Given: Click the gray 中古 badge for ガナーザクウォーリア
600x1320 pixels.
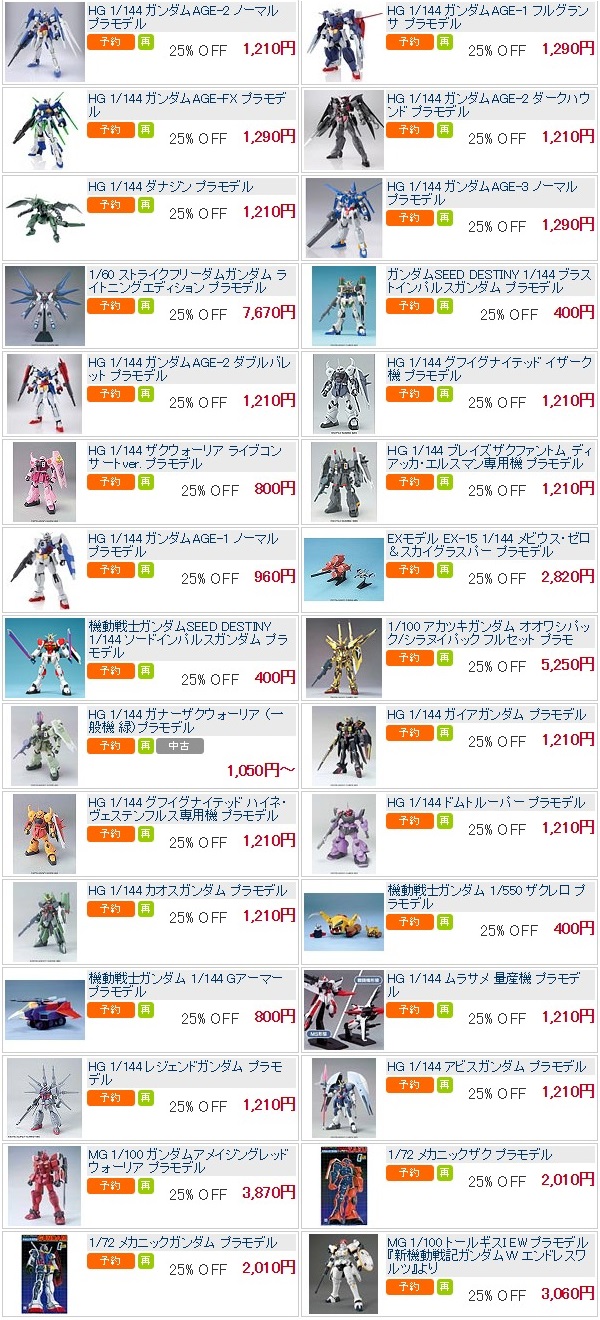Looking at the screenshot, I should tap(180, 746).
